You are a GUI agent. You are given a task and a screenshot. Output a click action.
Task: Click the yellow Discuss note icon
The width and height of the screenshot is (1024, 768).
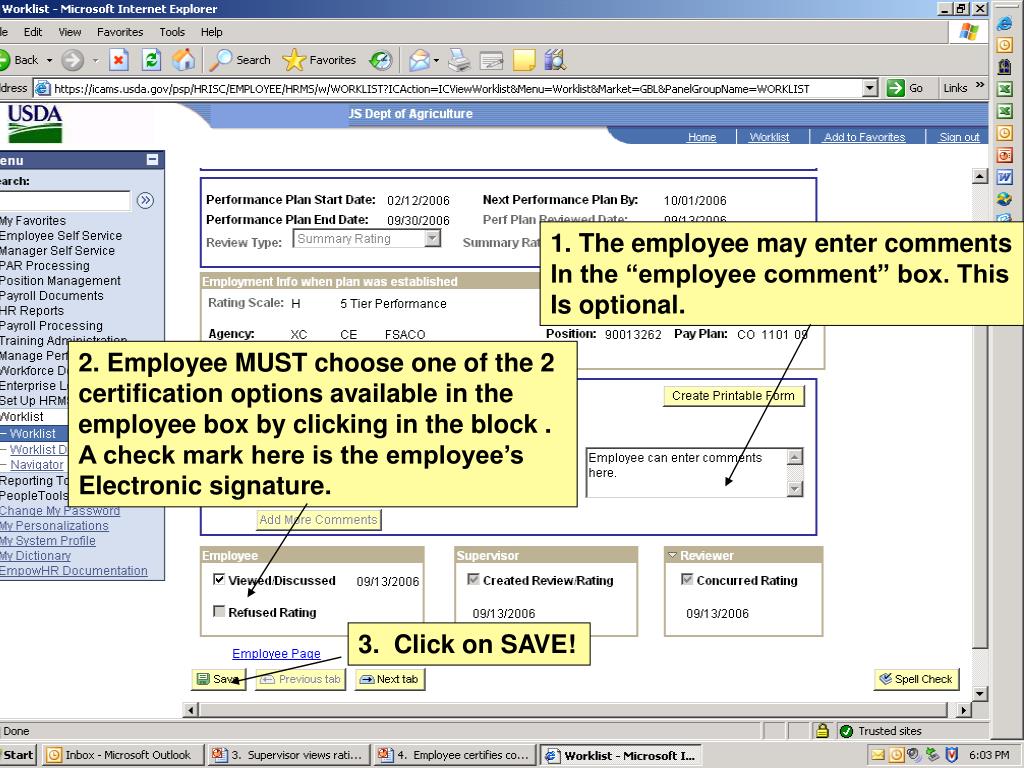pos(524,60)
